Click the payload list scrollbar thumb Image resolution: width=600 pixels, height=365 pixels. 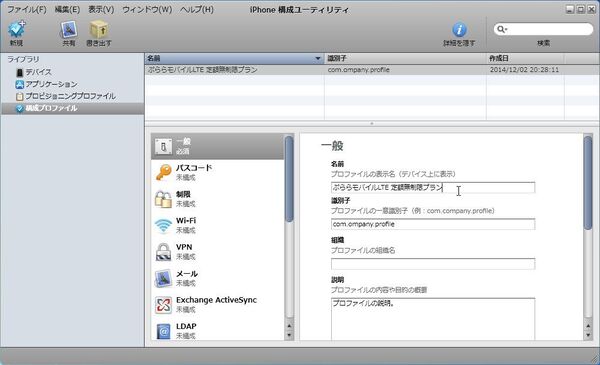click(289, 178)
